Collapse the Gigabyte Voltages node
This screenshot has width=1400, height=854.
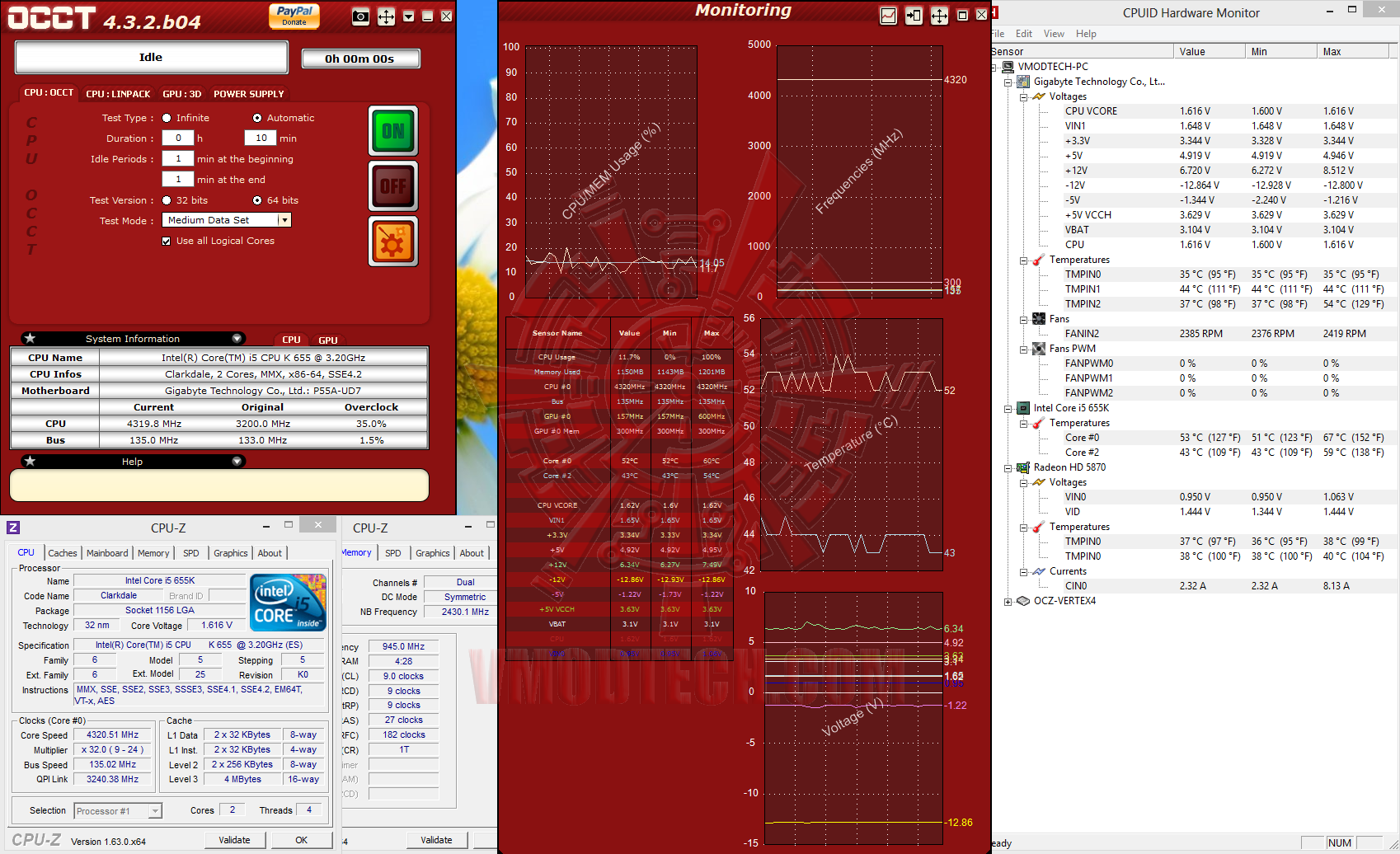[x=1023, y=97]
